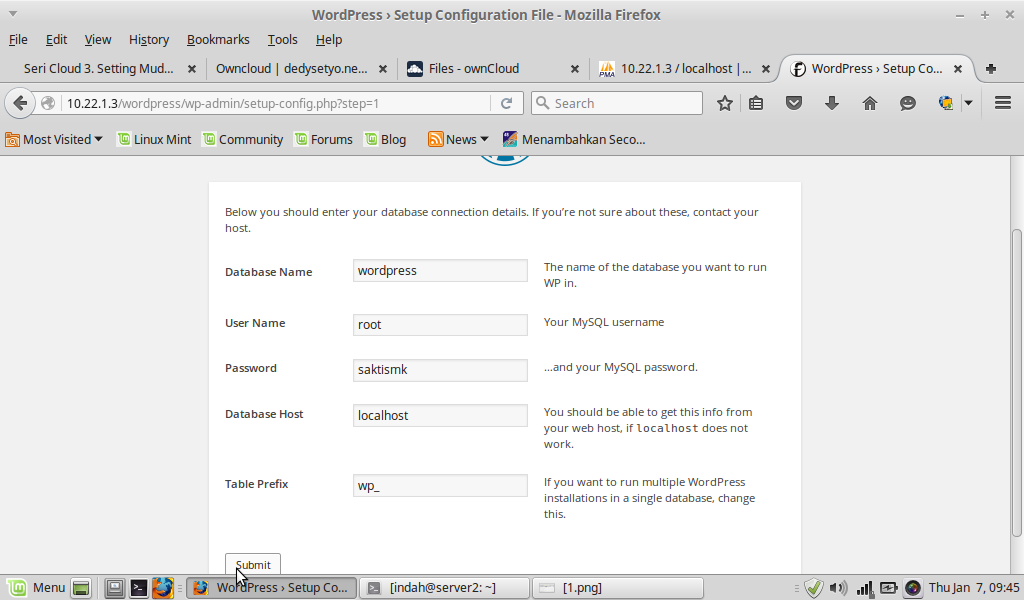Show bookmarks list icon in toolbar
Viewport: 1024px width, 600px height.
[x=756, y=103]
